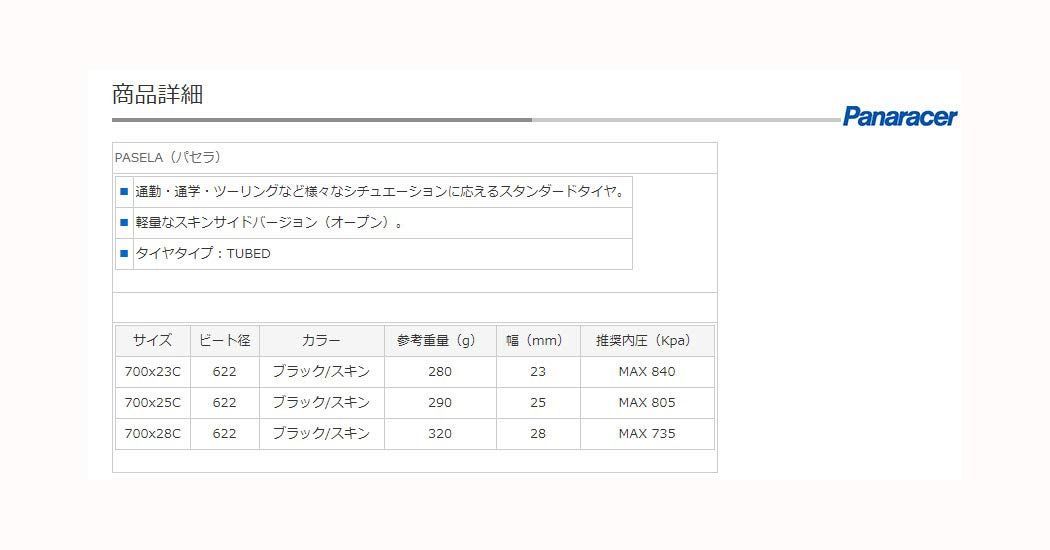Click the カラー column header

tap(321, 340)
